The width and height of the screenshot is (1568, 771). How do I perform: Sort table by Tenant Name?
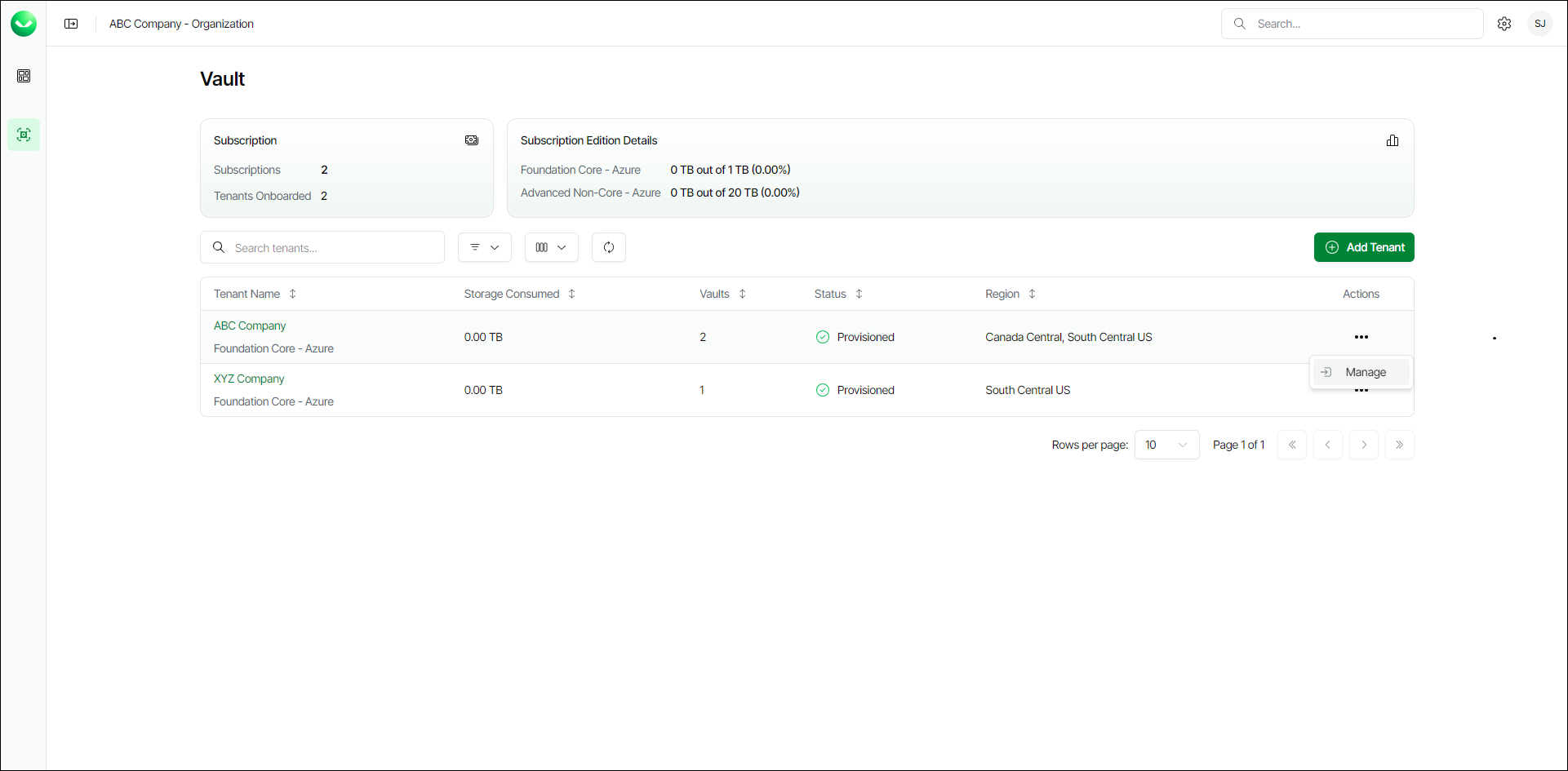click(292, 294)
